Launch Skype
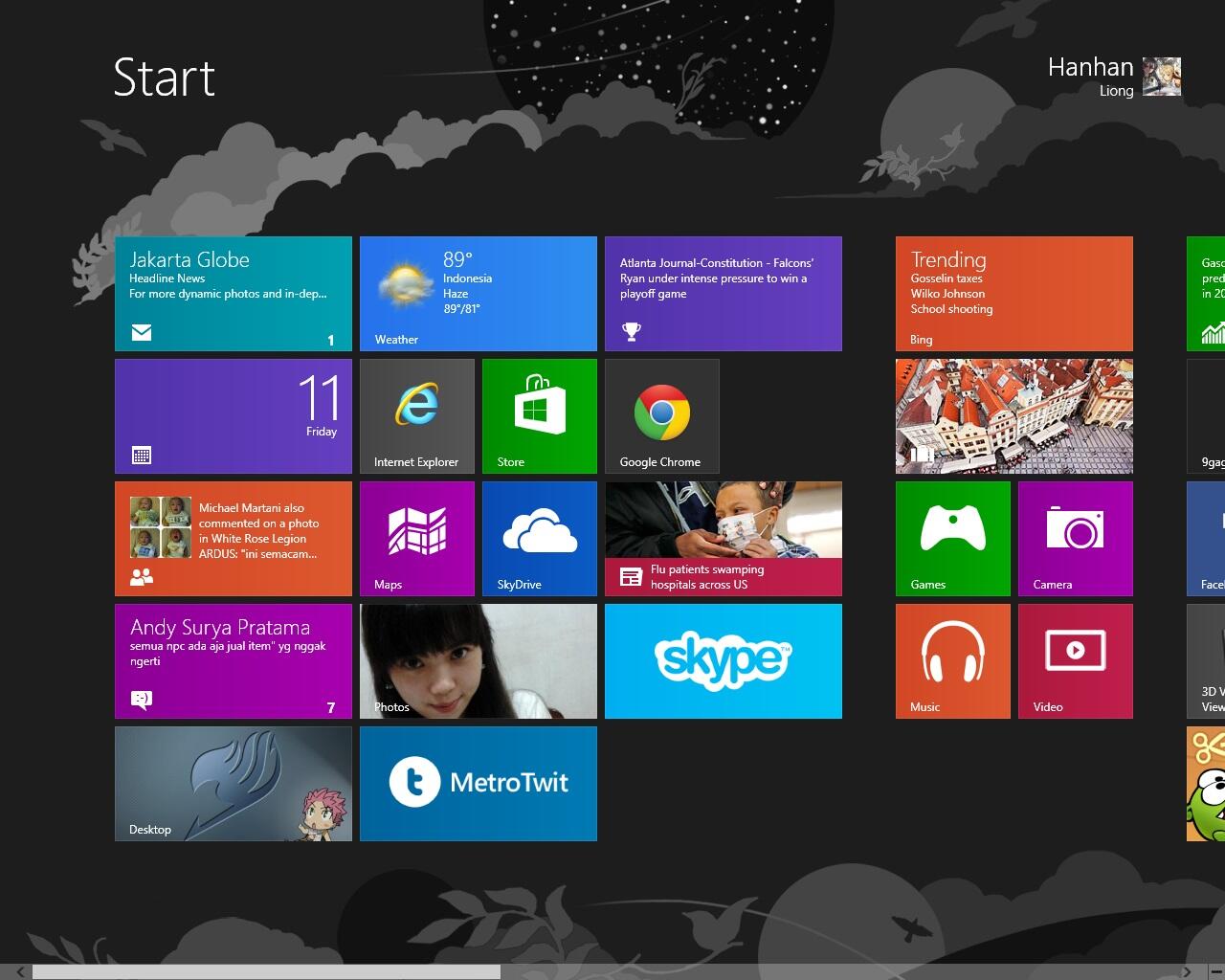Image resolution: width=1225 pixels, height=980 pixels. click(724, 661)
